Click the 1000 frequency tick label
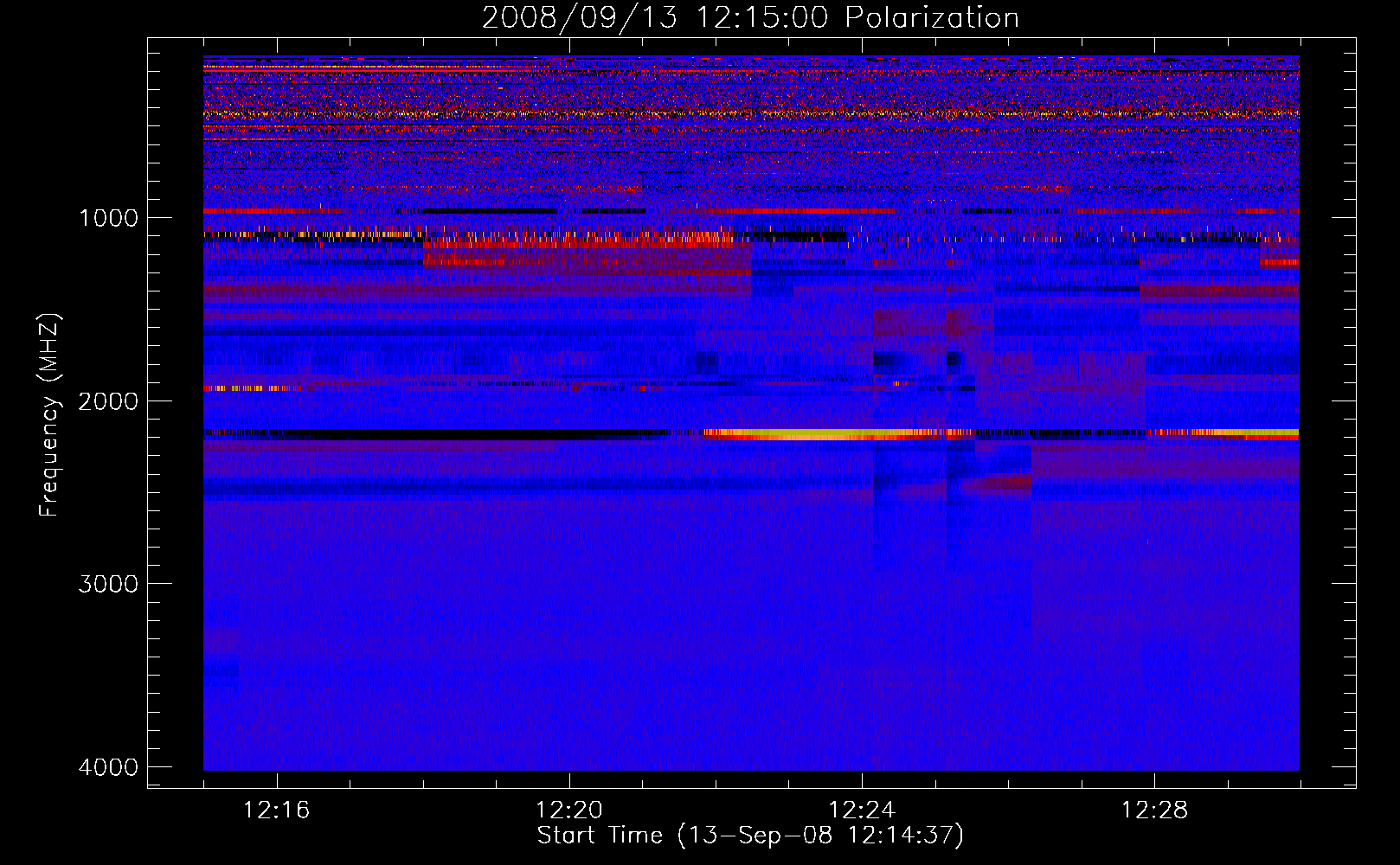Viewport: 1400px width, 865px height. [108, 217]
